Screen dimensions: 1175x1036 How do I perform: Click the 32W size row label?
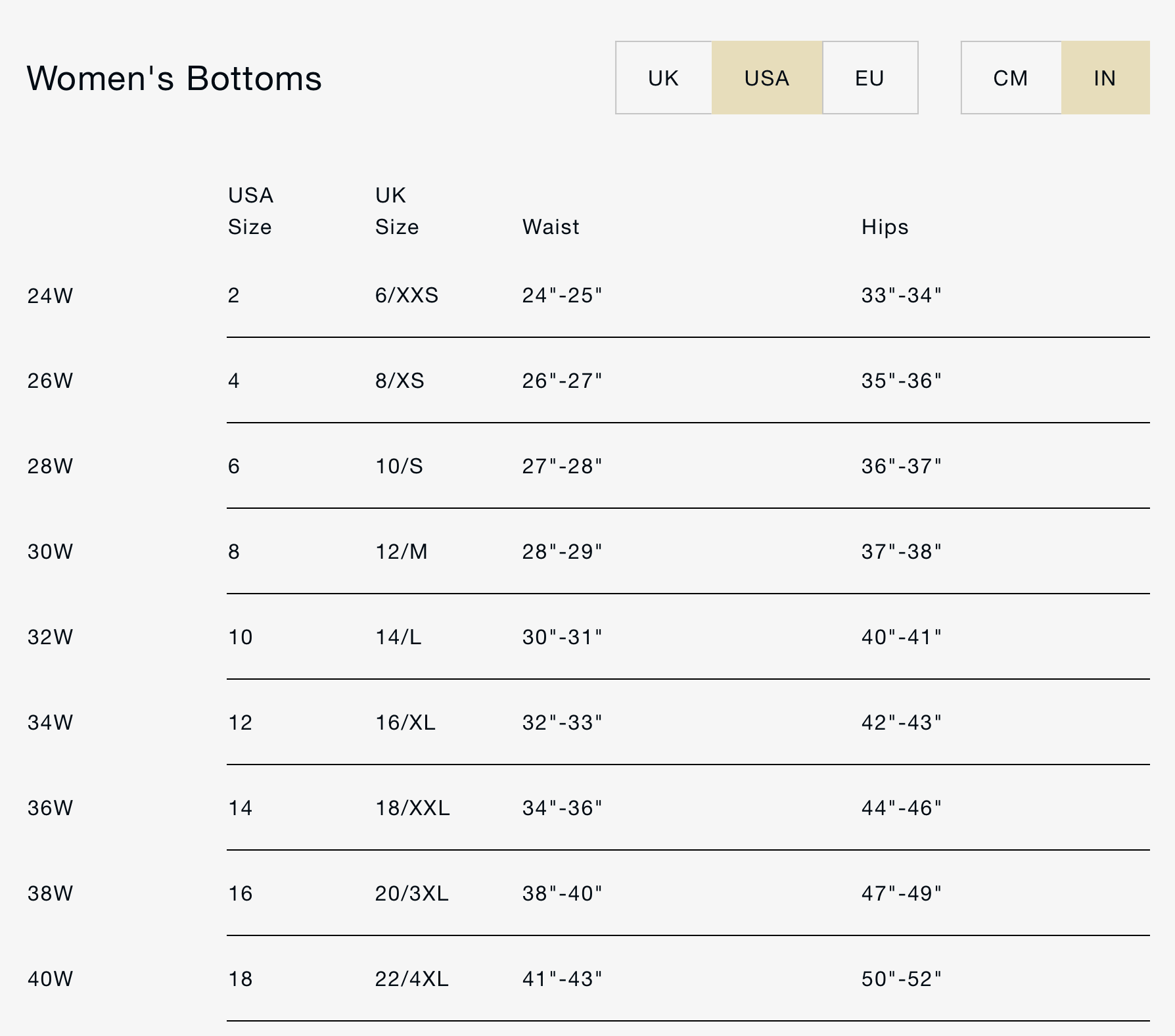50,637
